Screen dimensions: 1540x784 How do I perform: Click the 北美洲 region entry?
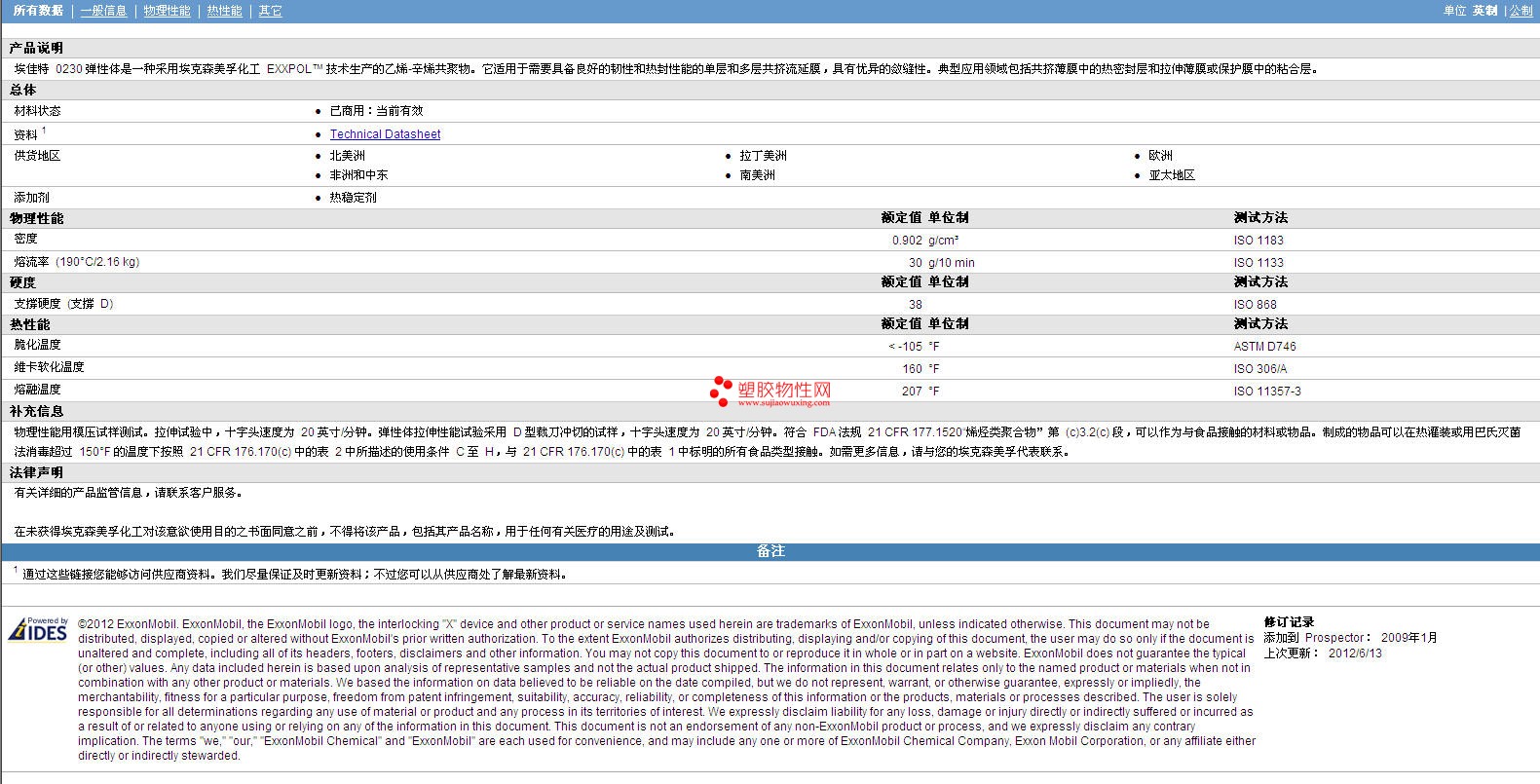coord(347,156)
